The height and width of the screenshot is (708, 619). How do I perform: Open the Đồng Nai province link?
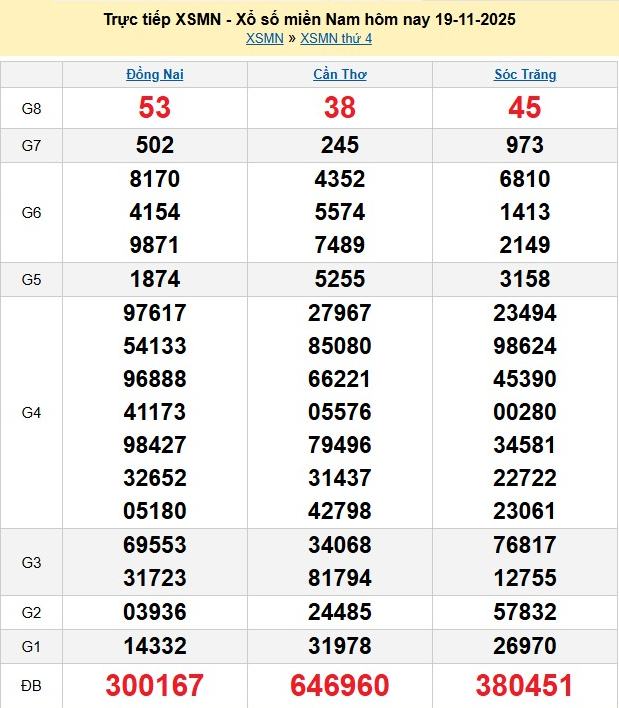(155, 74)
